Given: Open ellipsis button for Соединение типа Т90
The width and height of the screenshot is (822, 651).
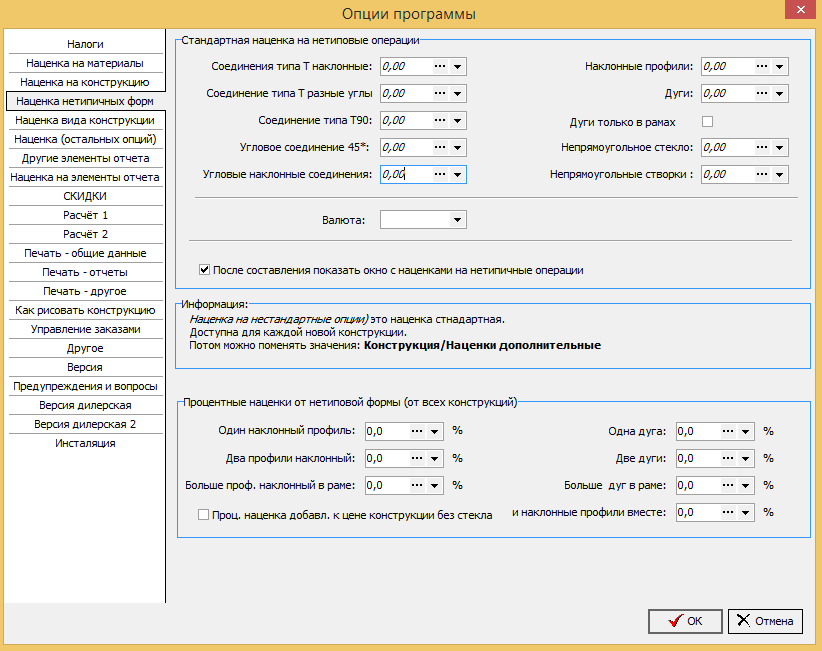Looking at the screenshot, I should tap(440, 121).
